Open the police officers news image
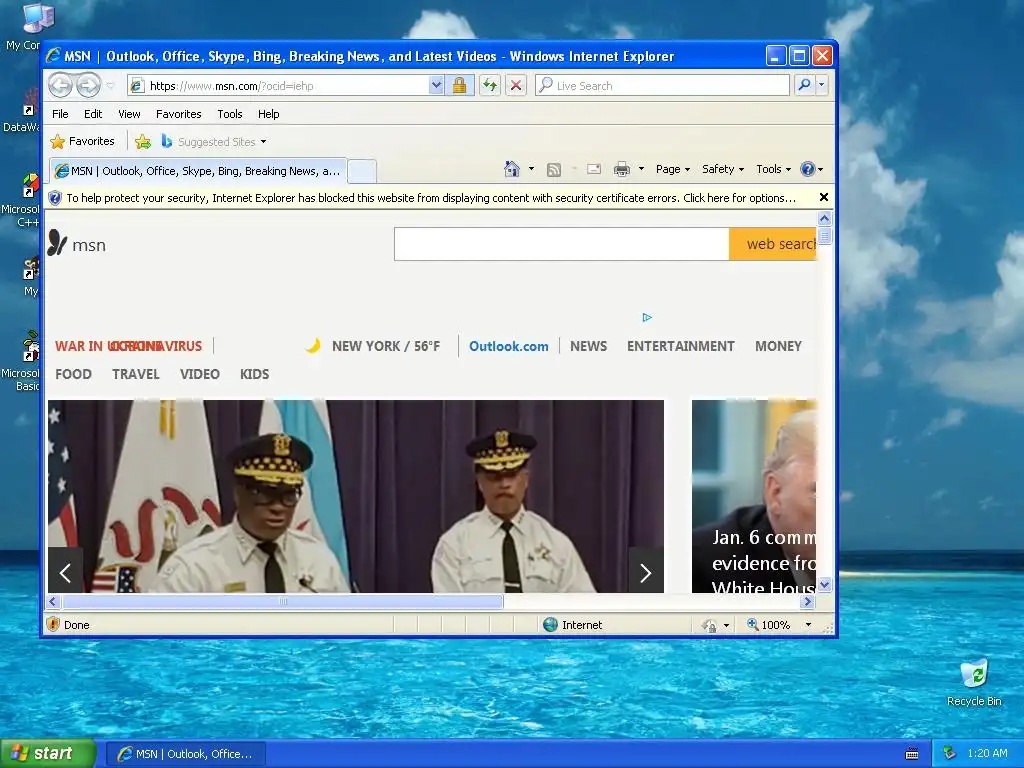This screenshot has width=1024, height=768. (x=356, y=496)
